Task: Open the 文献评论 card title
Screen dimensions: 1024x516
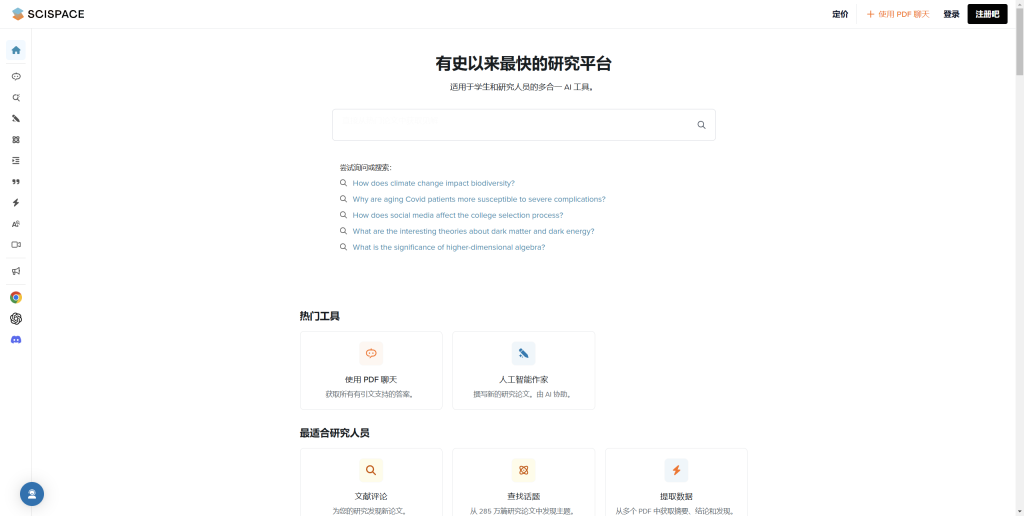Action: tap(371, 496)
